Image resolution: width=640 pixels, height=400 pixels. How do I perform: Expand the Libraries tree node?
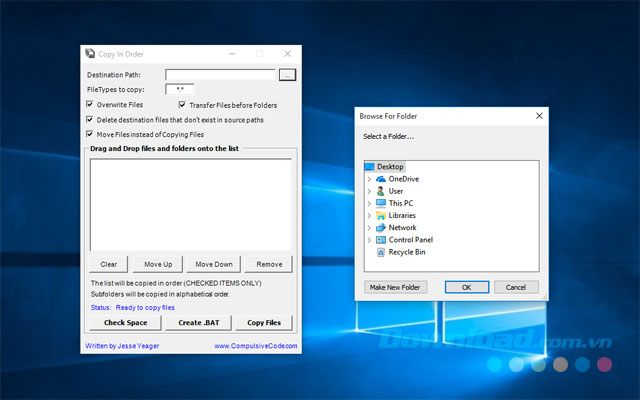coord(369,216)
